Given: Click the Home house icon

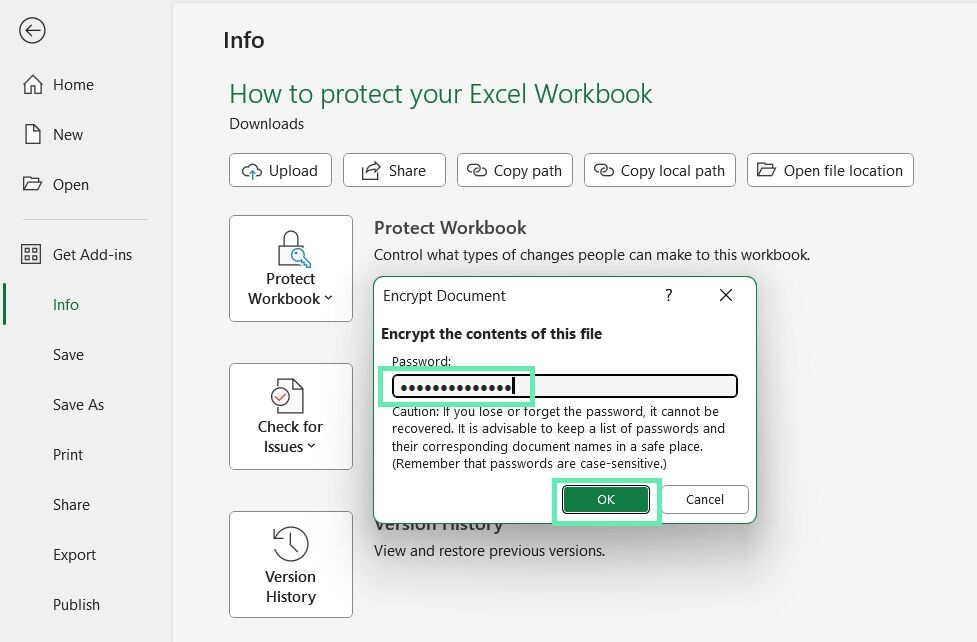Looking at the screenshot, I should (32, 84).
